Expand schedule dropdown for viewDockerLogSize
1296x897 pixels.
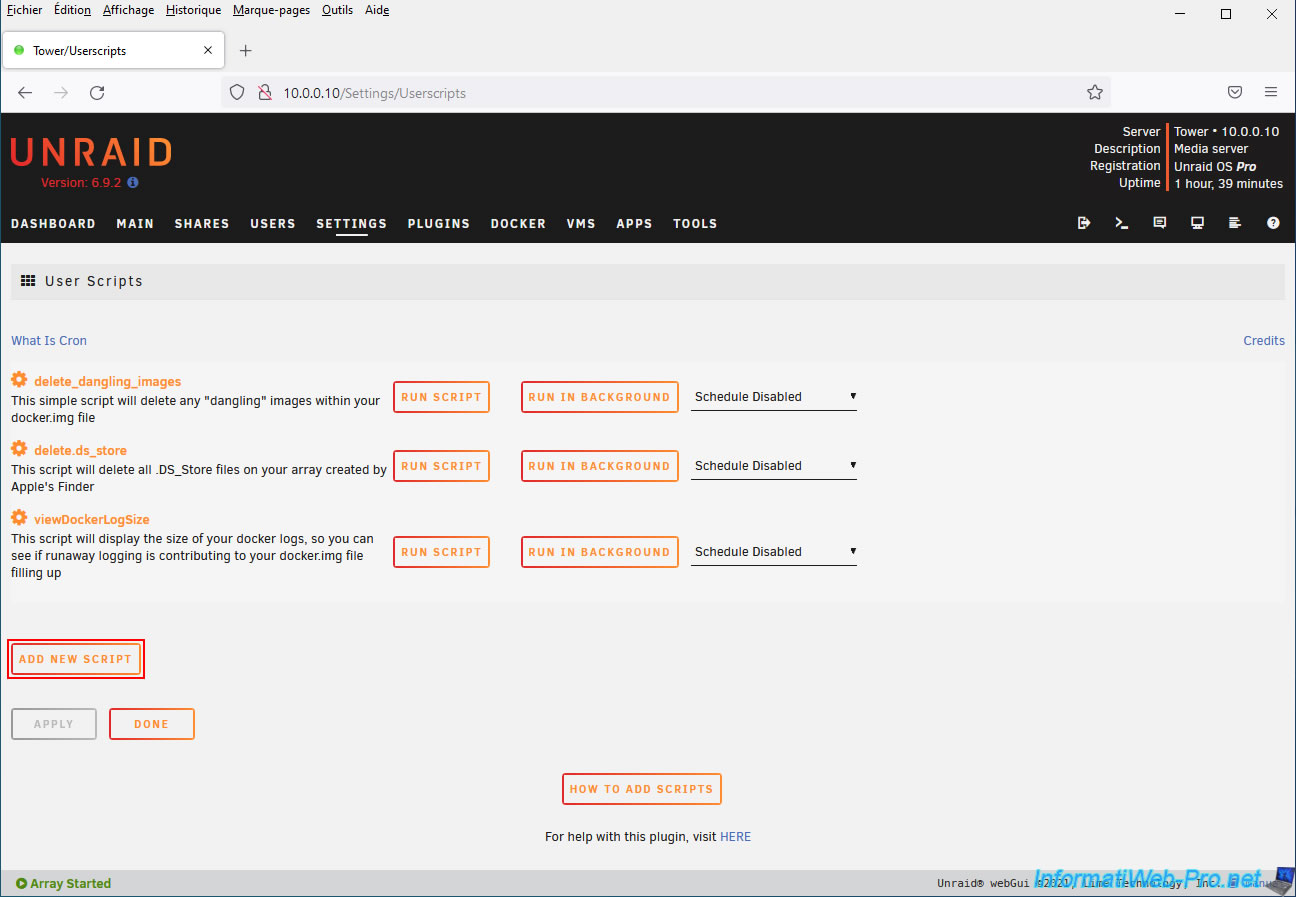774,552
